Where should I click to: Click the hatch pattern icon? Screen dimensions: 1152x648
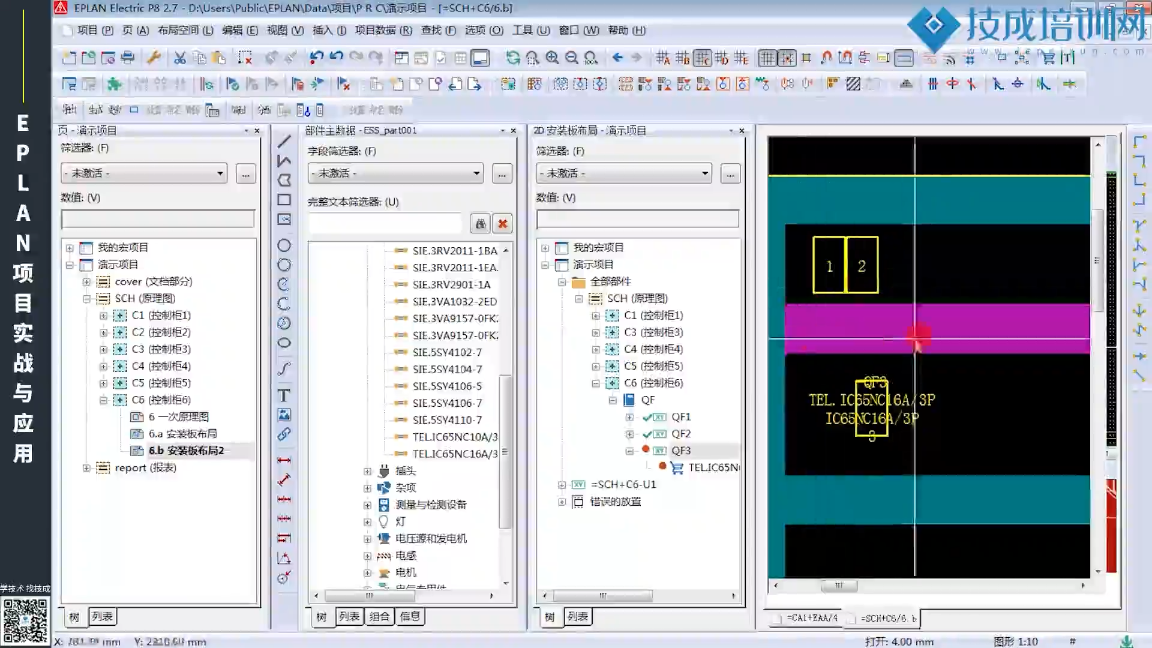[853, 84]
